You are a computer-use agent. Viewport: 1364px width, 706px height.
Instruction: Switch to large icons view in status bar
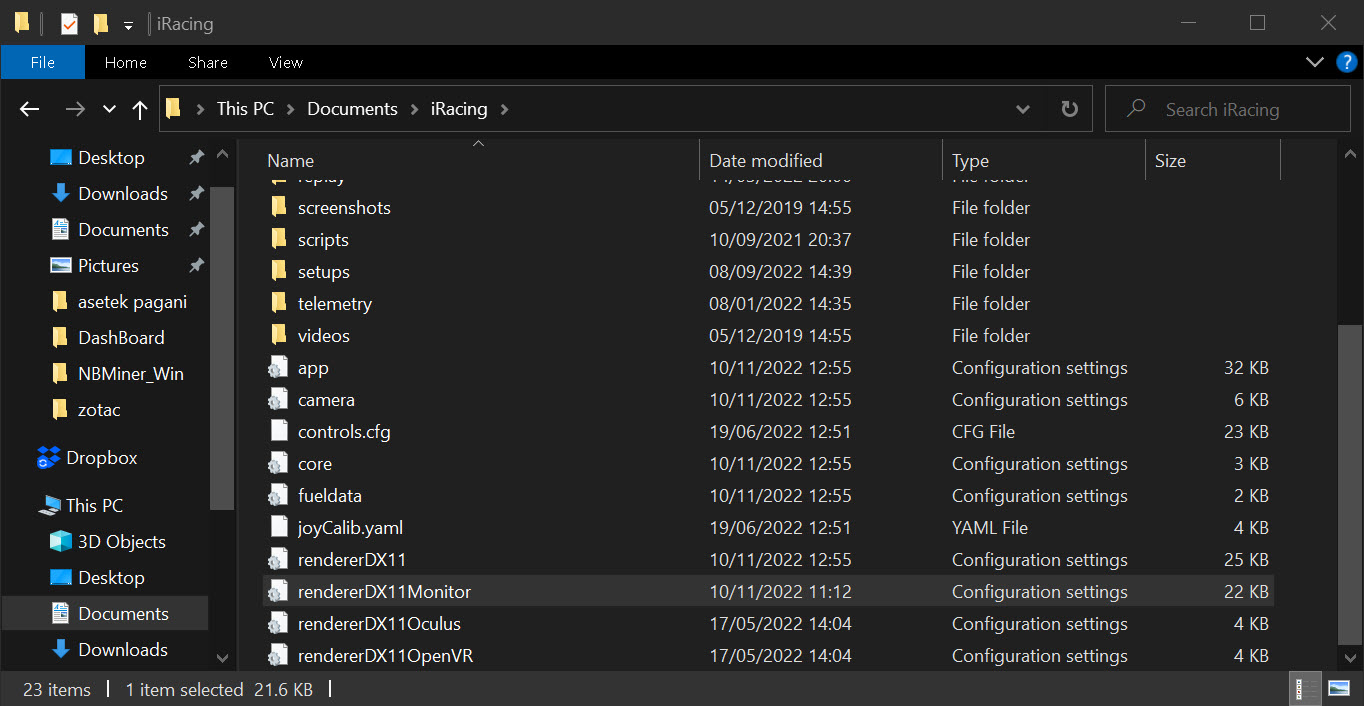point(1339,689)
